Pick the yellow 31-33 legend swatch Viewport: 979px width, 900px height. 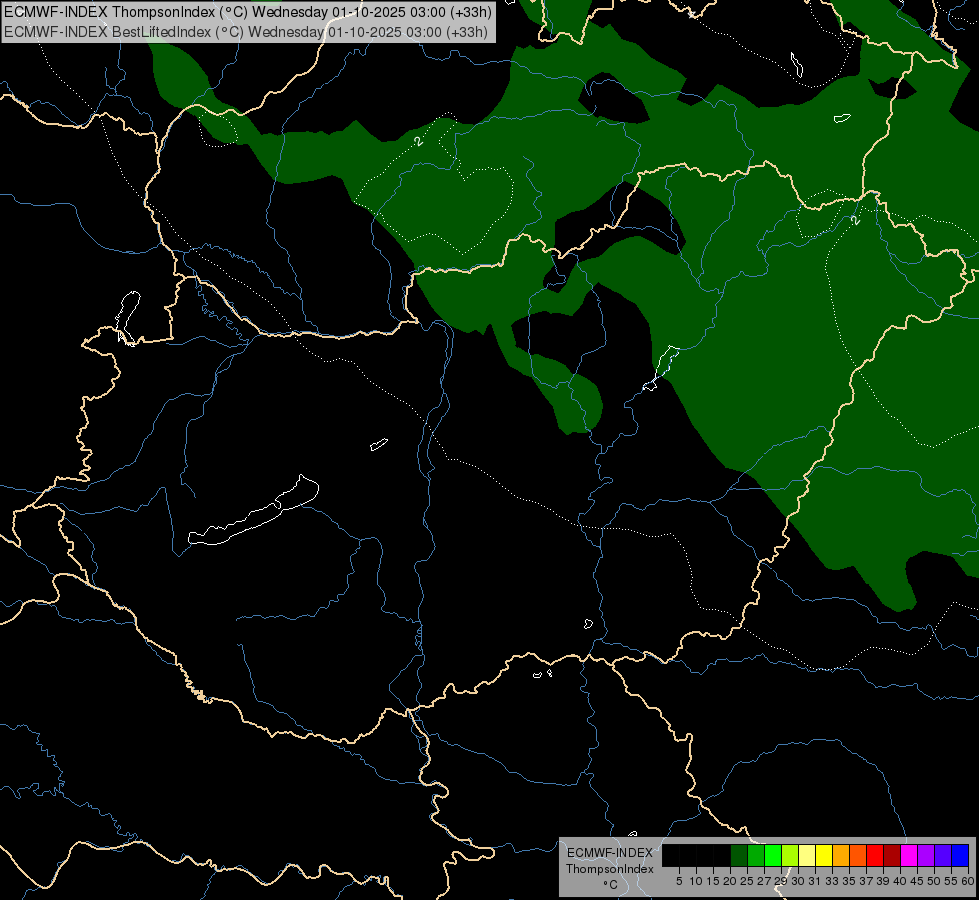tap(824, 855)
